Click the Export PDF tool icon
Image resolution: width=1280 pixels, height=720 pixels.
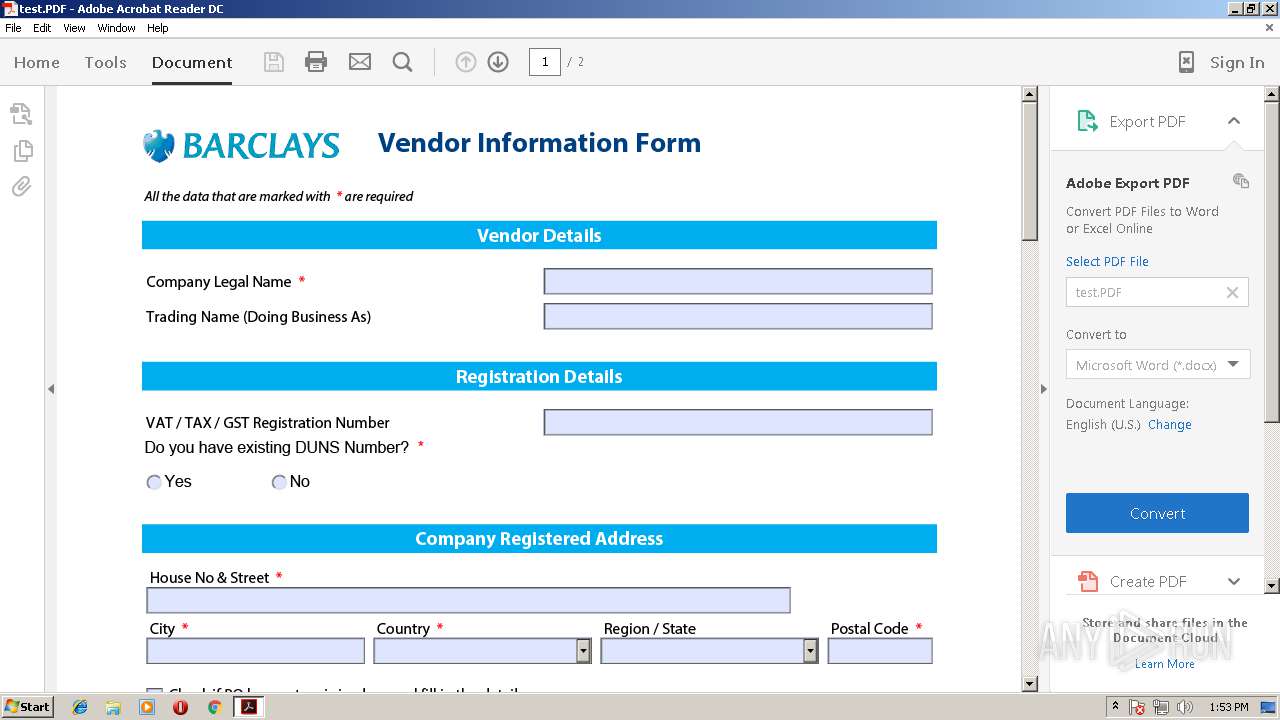(1087, 121)
